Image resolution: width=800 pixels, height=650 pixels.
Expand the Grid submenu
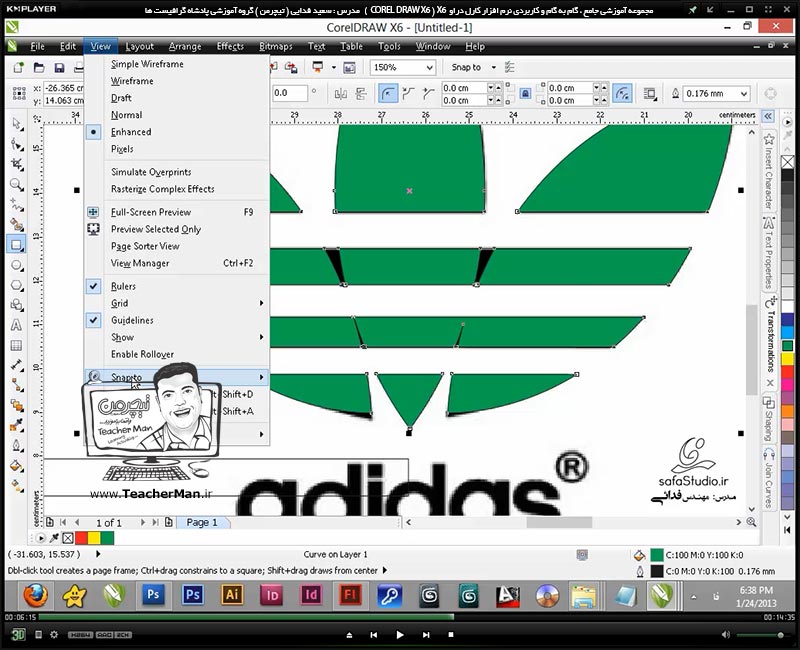[176, 303]
